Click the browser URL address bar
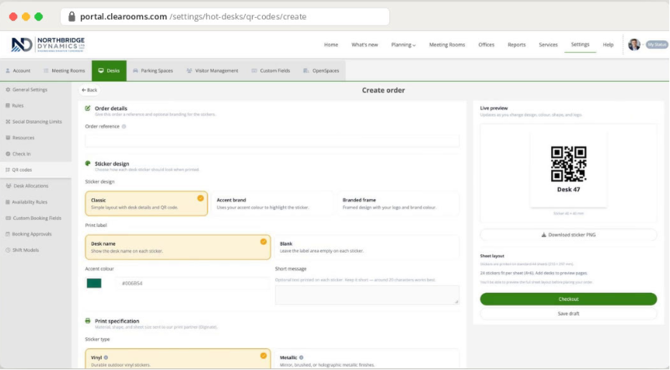The height and width of the screenshot is (370, 670). (x=225, y=17)
